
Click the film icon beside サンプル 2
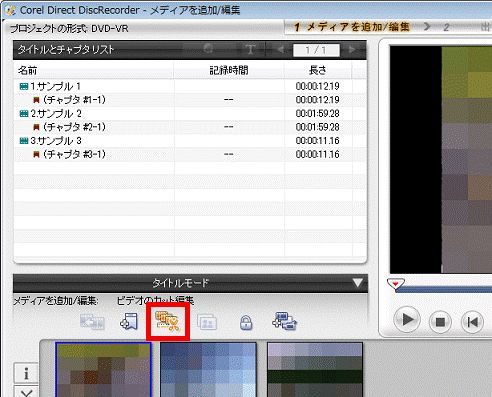click(24, 114)
